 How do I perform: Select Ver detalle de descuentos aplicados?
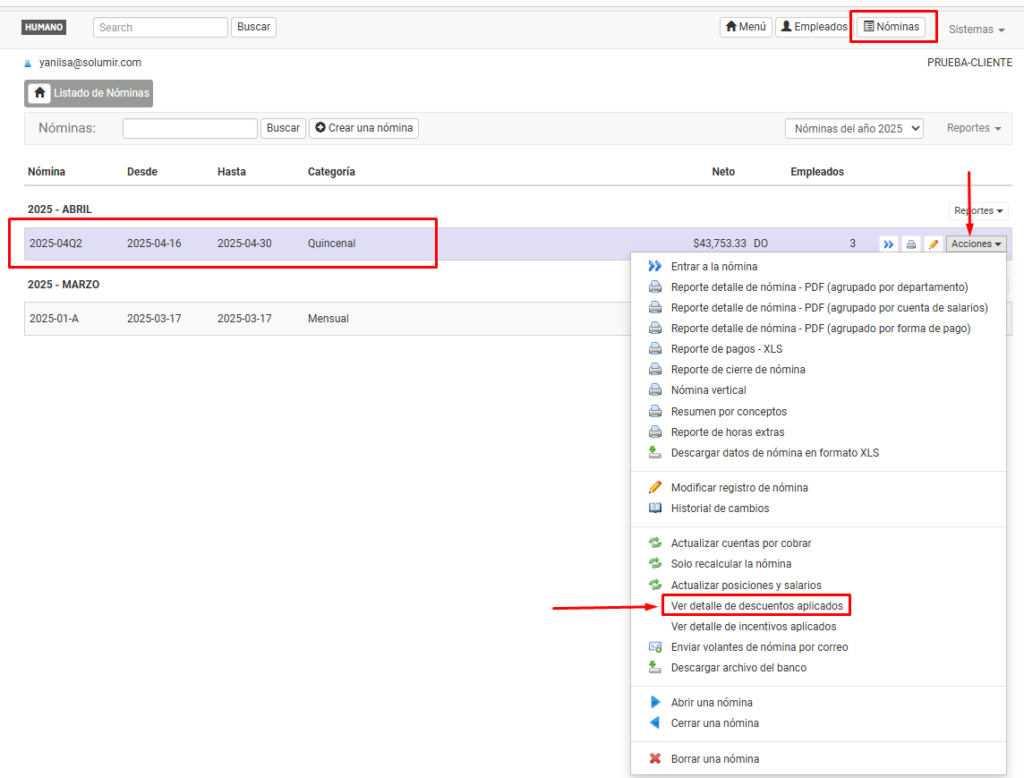tap(757, 606)
